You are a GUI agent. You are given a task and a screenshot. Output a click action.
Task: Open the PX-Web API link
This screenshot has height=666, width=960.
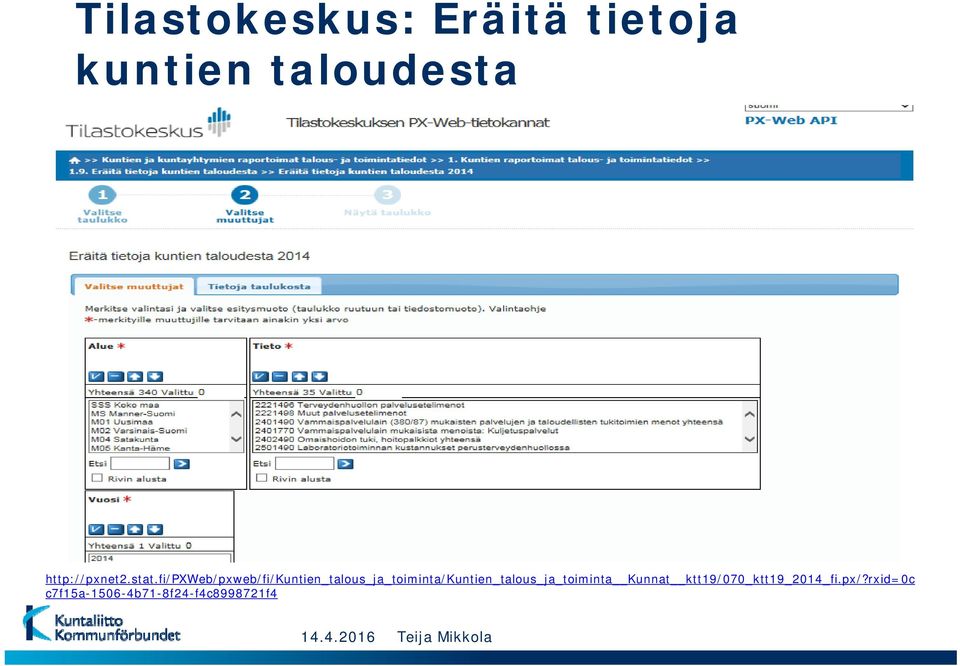click(791, 121)
